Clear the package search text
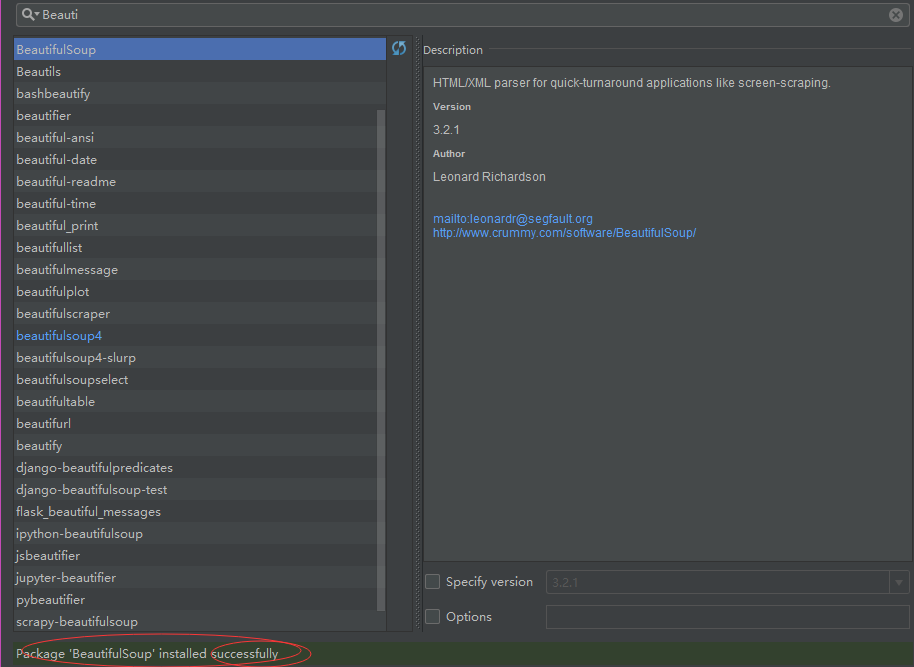The width and height of the screenshot is (914, 667). coord(896,15)
